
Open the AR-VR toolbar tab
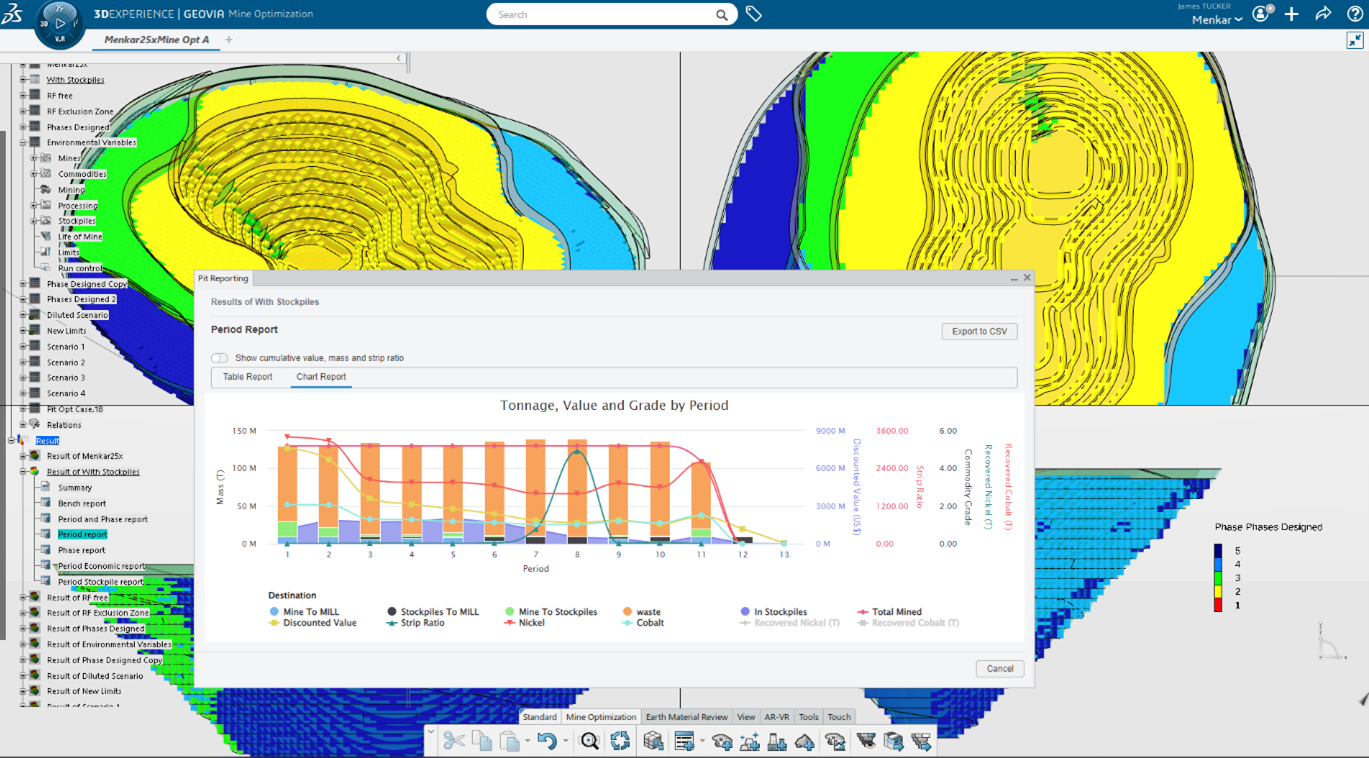click(777, 717)
